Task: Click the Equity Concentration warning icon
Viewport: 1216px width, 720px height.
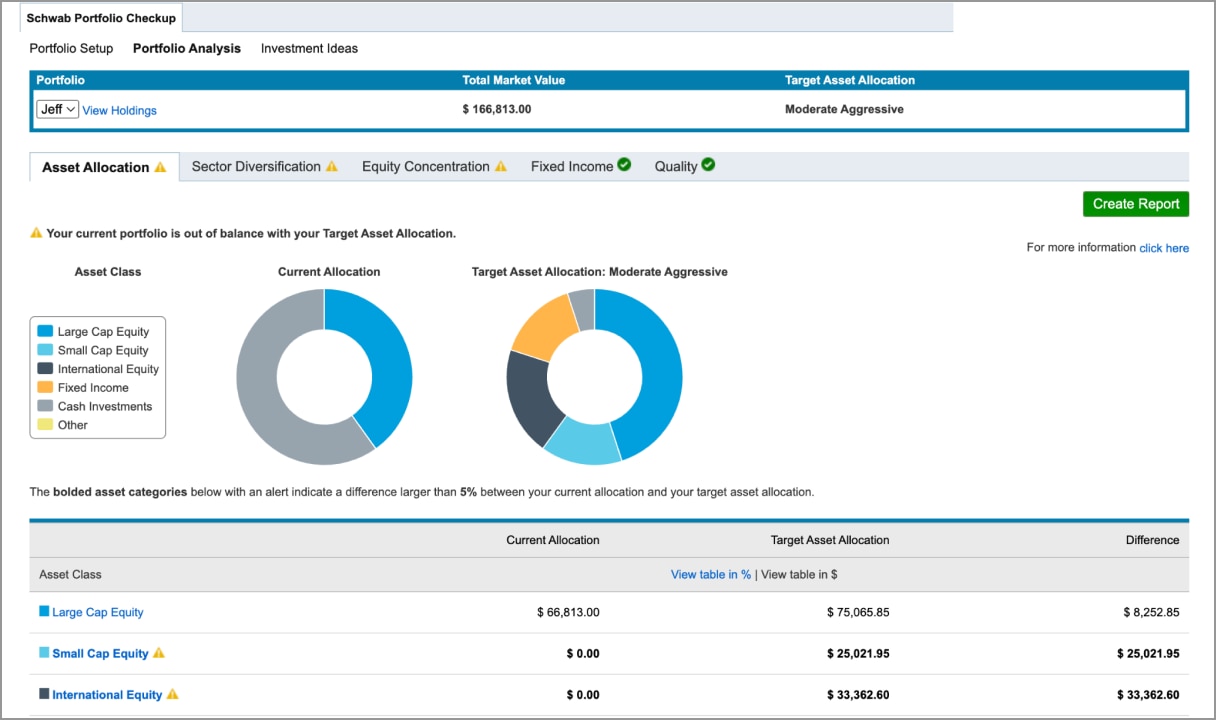Action: [501, 167]
